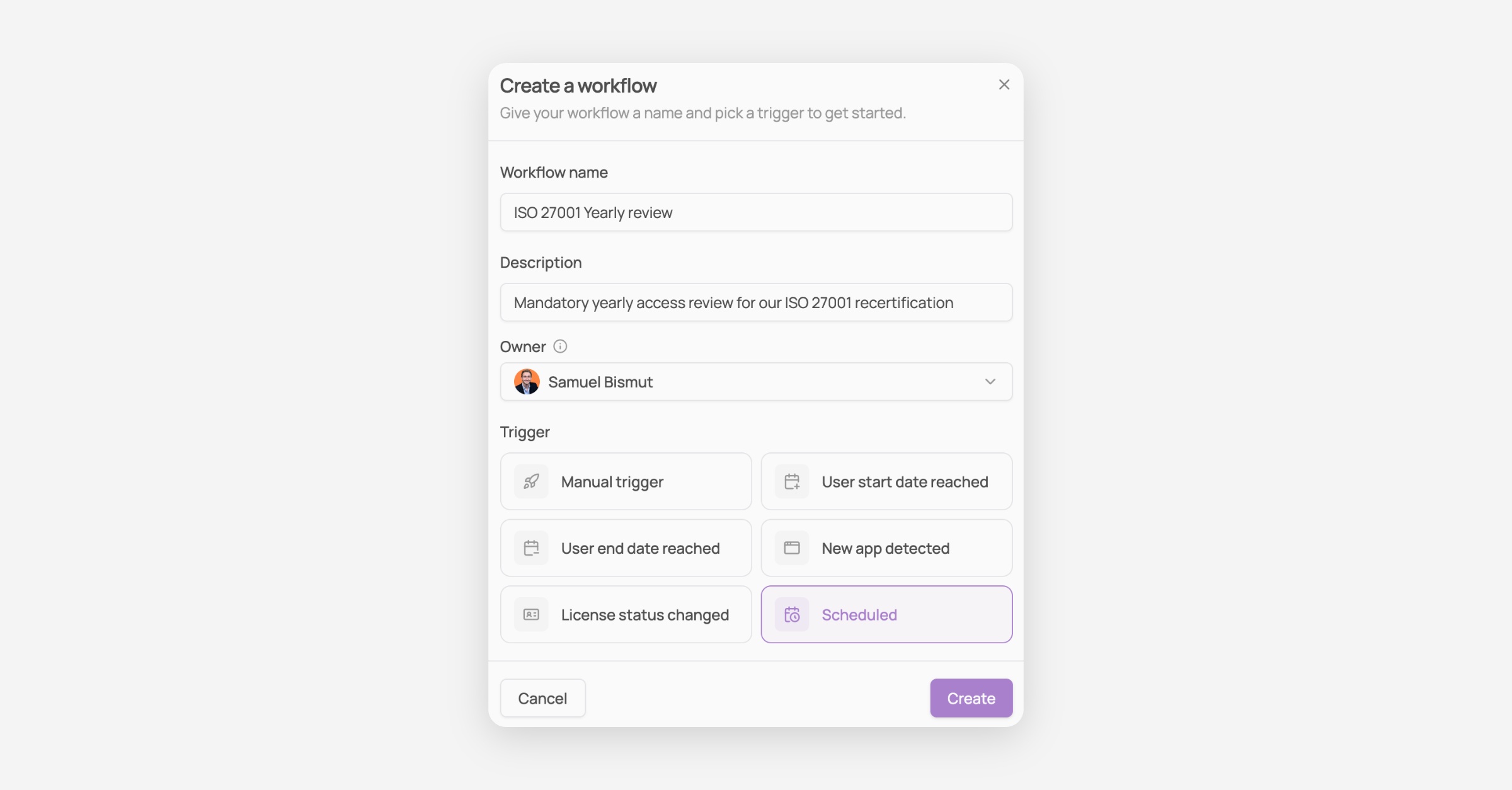Click the Create button
This screenshot has height=790, width=1512.
pyautogui.click(x=971, y=698)
